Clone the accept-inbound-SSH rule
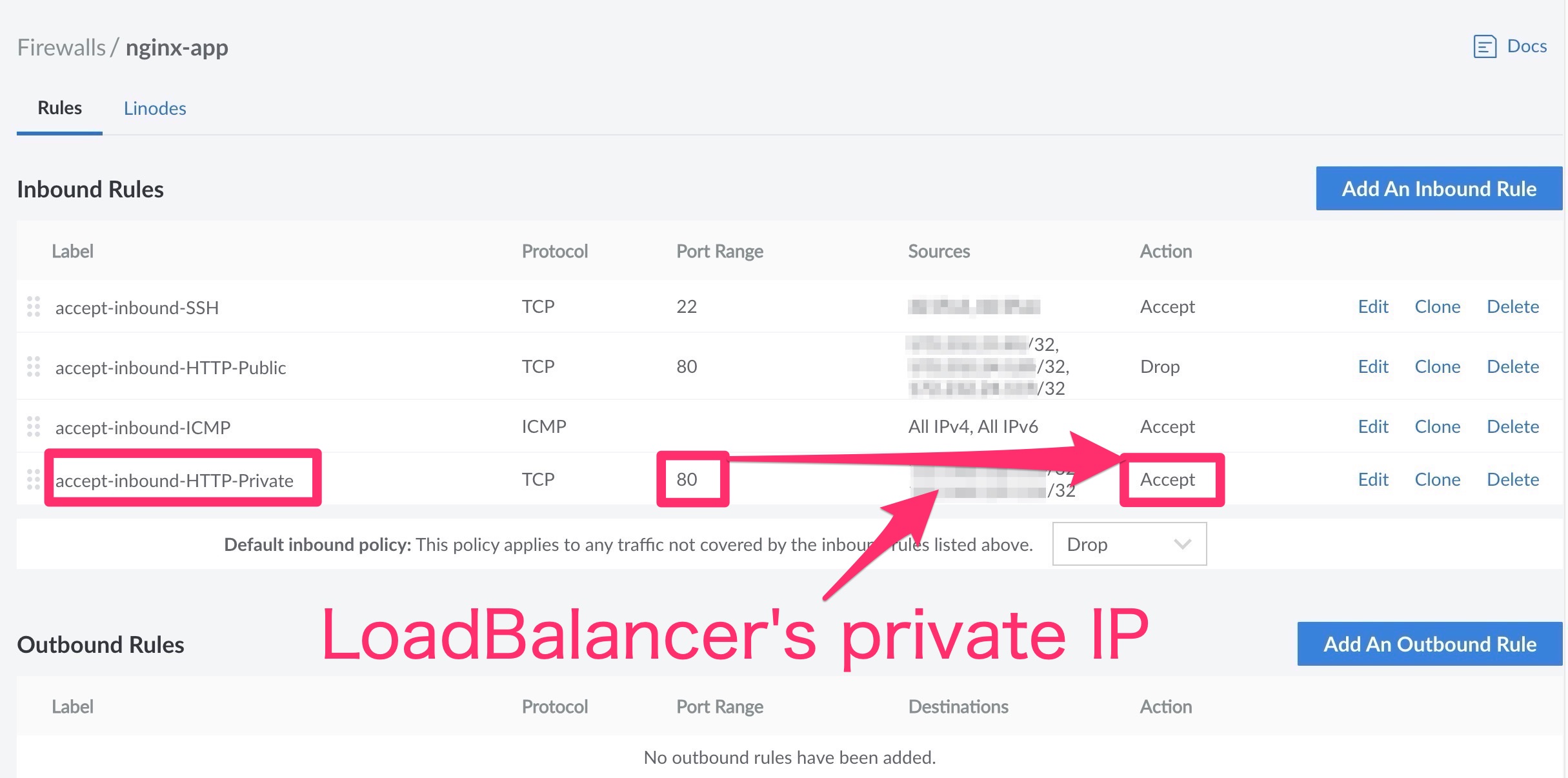 [1437, 307]
